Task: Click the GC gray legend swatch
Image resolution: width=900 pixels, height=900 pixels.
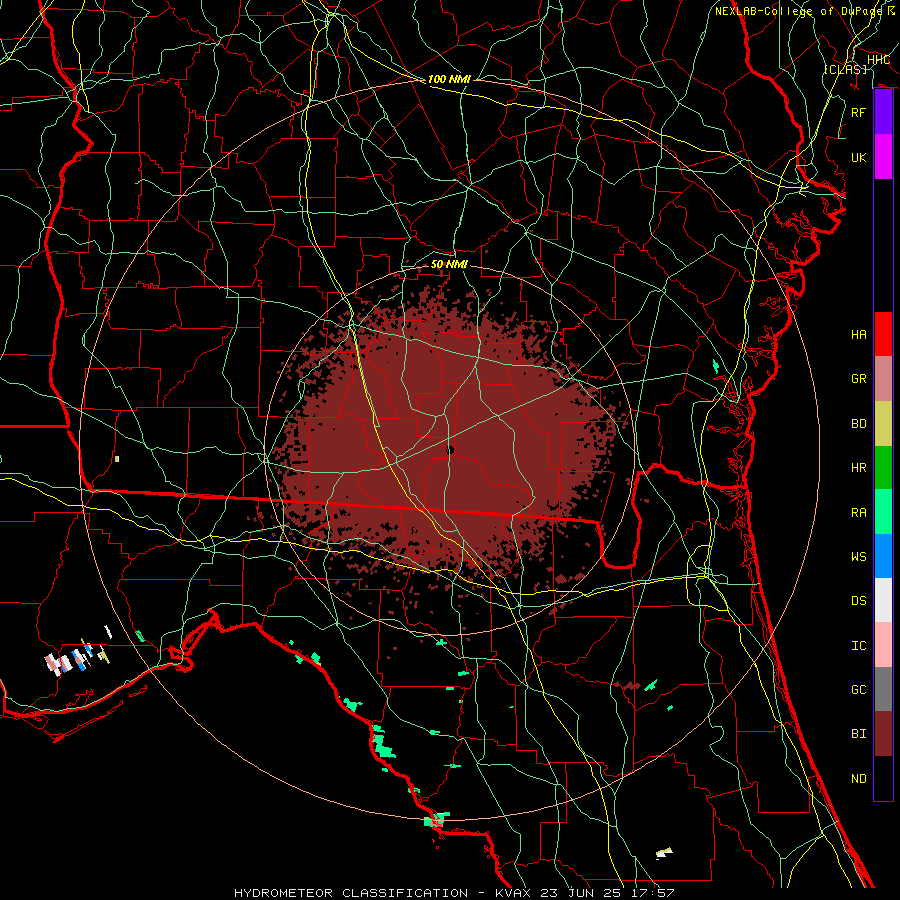Action: click(883, 689)
